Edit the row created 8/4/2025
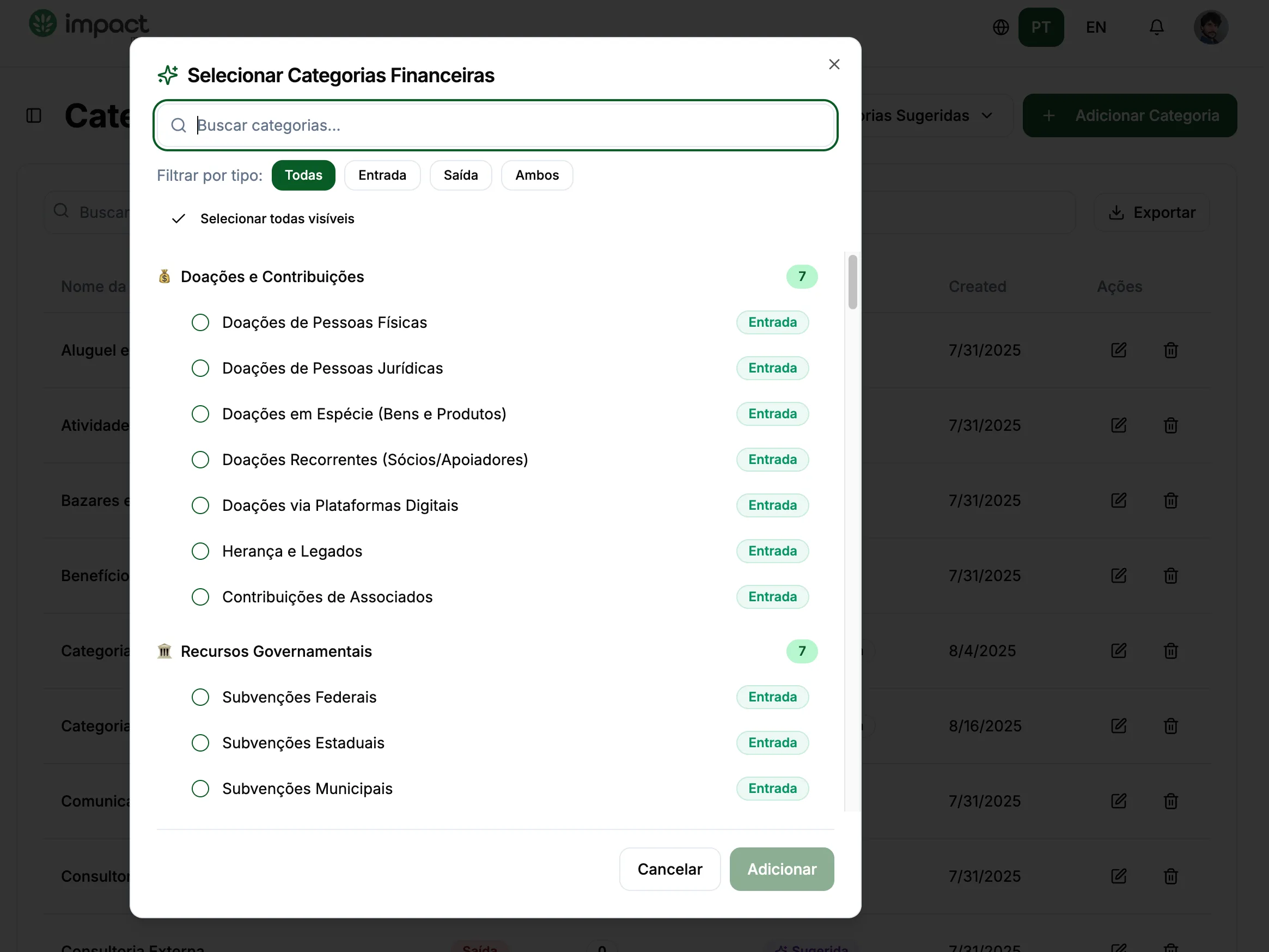The image size is (1269, 952). pos(1119,651)
